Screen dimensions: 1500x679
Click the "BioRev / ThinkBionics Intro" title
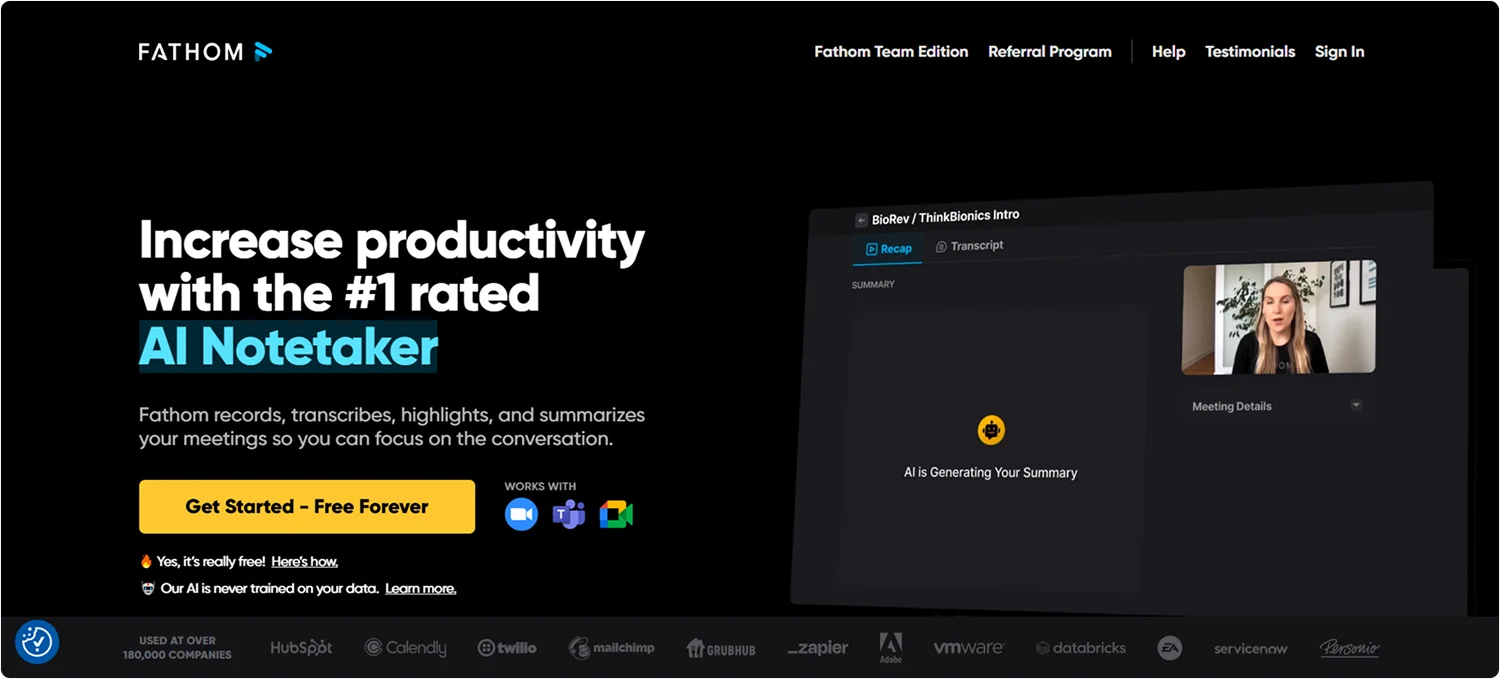946,217
